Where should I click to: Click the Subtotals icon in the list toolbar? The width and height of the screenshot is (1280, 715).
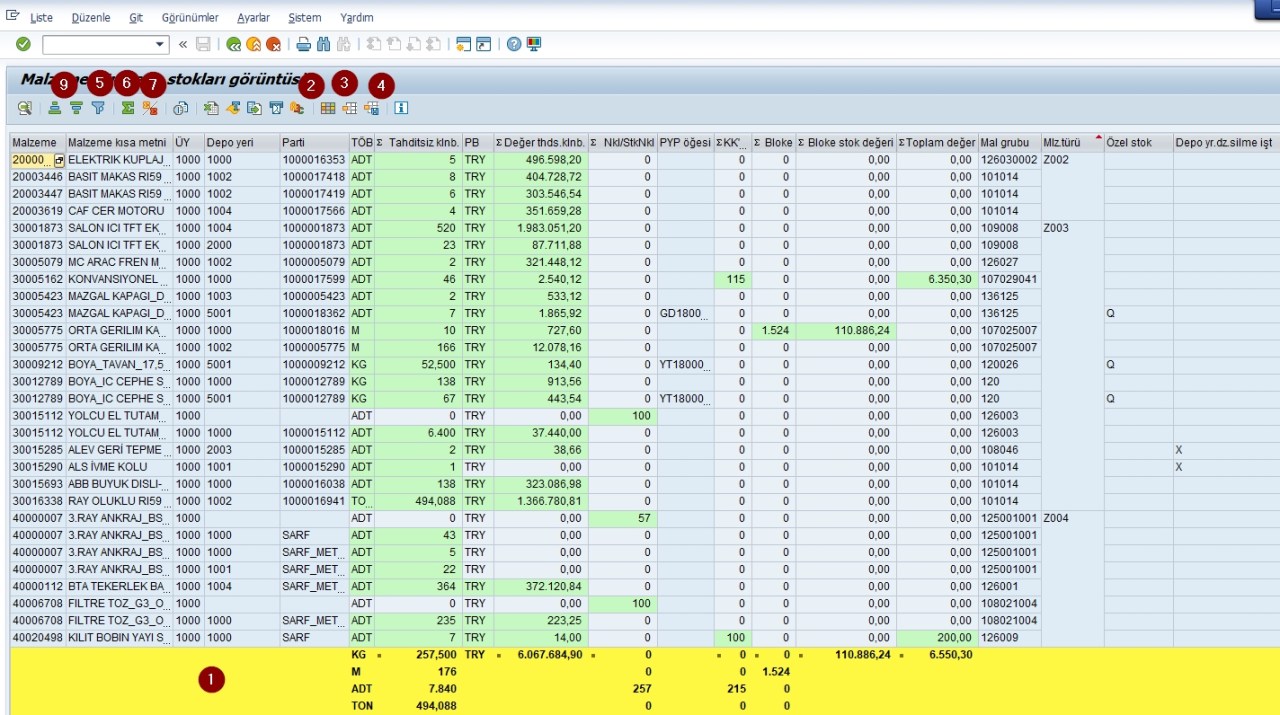(x=149, y=108)
